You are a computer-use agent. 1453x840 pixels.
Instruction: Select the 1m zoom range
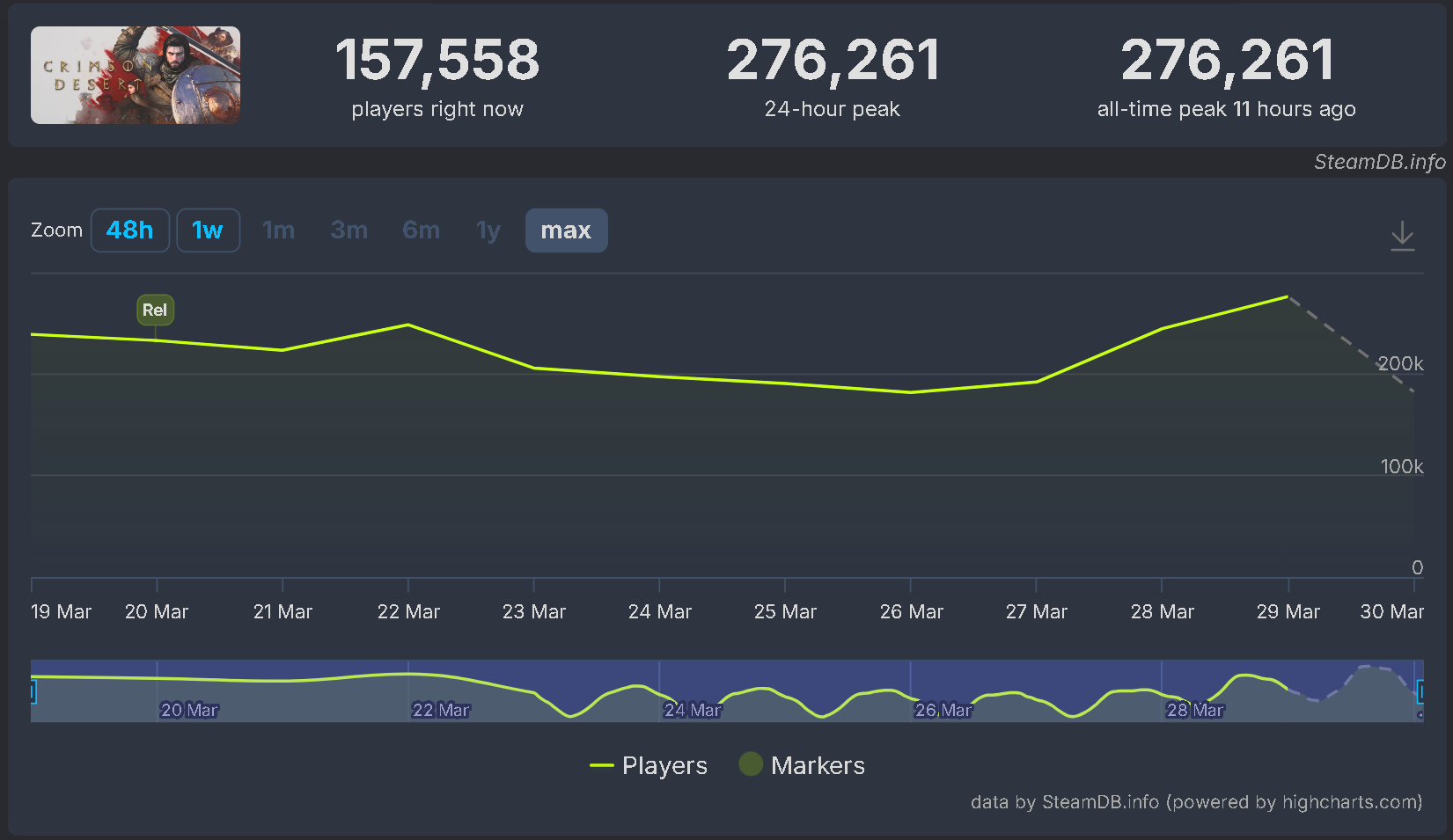278,230
